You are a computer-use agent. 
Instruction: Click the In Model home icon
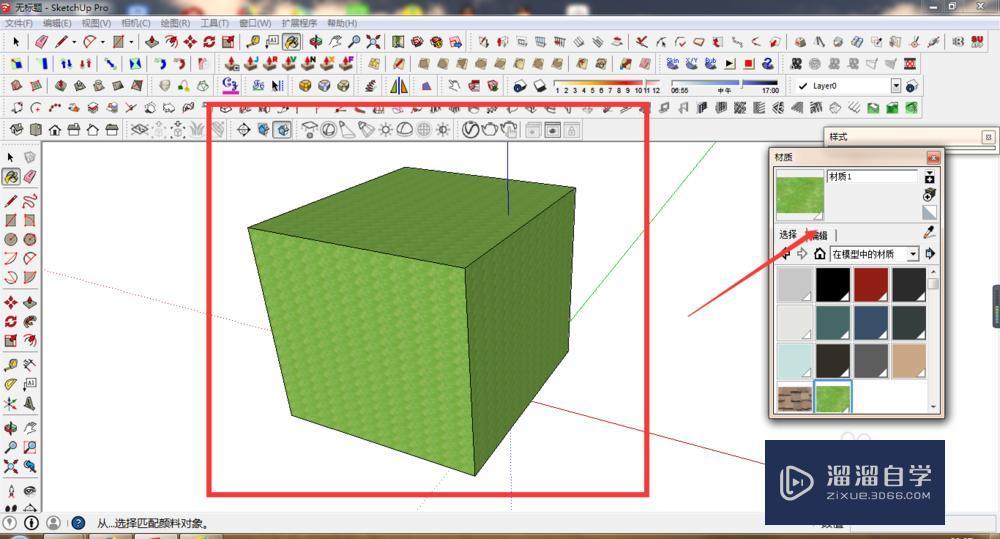(820, 254)
